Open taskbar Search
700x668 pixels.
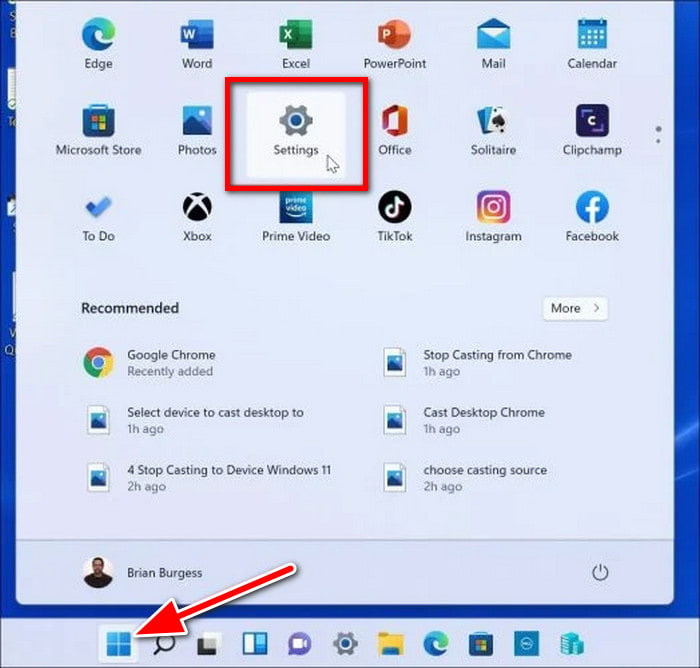164,644
